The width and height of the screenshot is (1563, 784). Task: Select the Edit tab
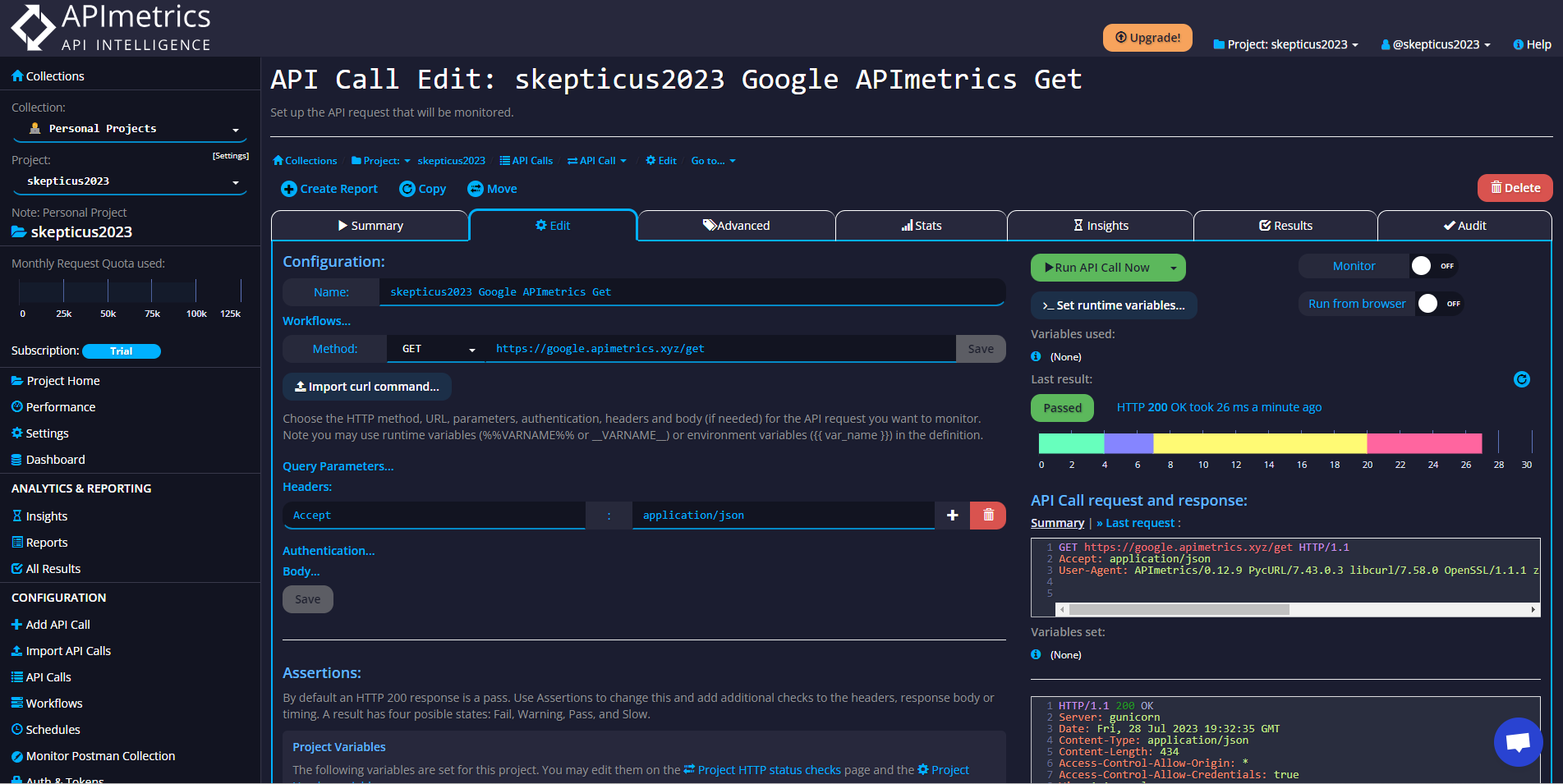click(553, 226)
